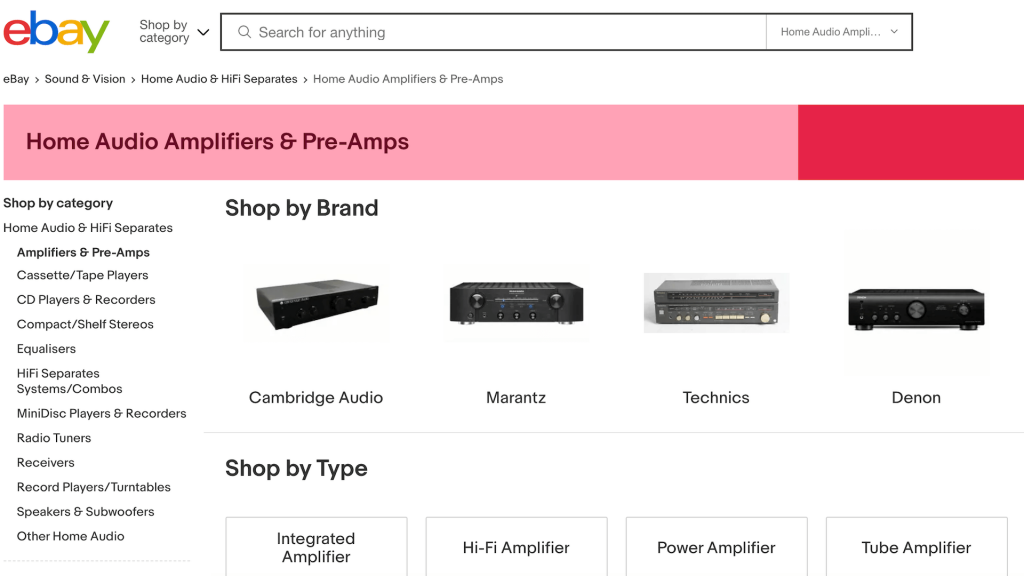Choose the Power Amplifier type

(x=716, y=547)
